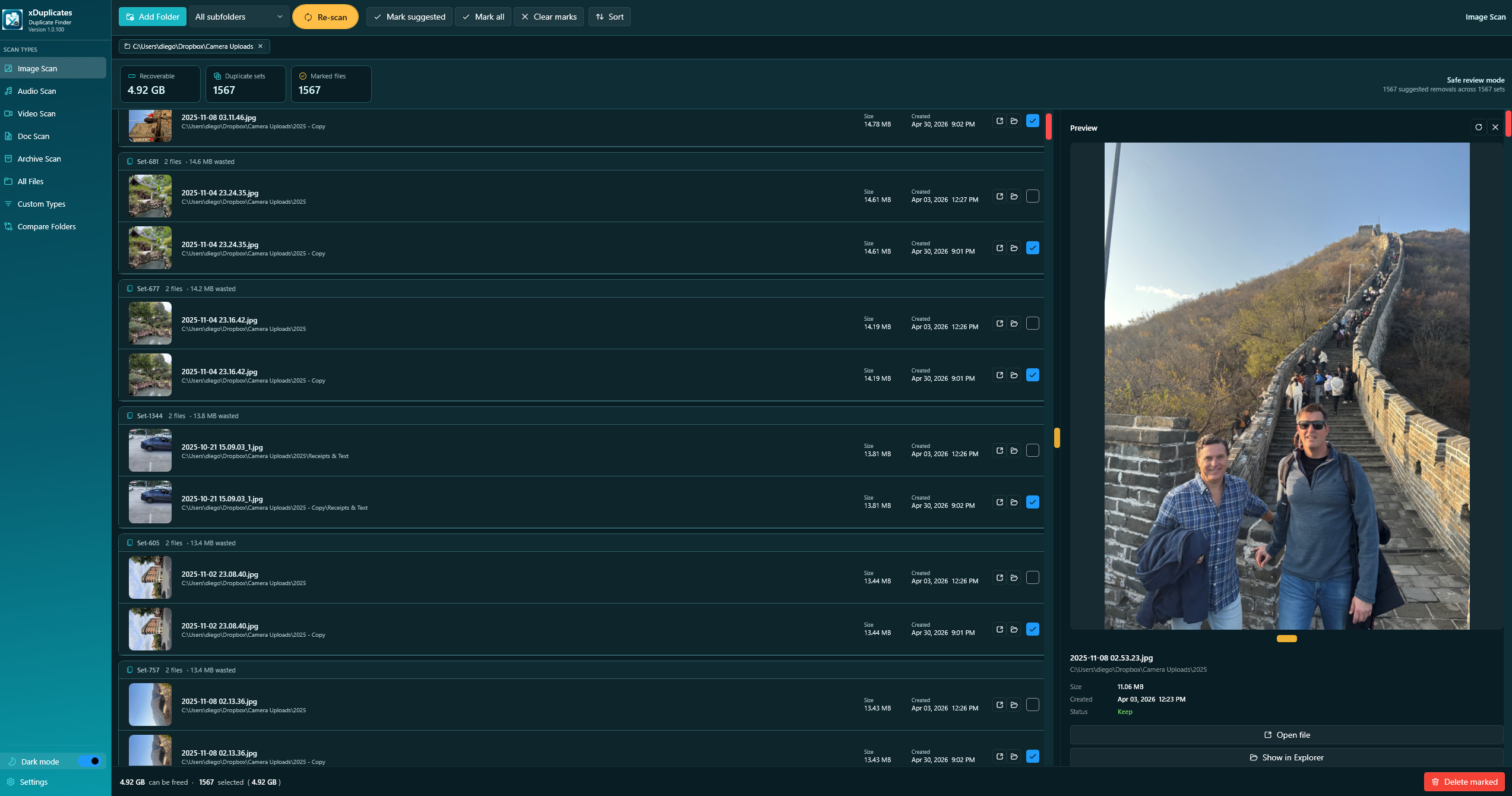This screenshot has width=1512, height=796.
Task: Click the Set-681 group header label
Action: coord(148,162)
